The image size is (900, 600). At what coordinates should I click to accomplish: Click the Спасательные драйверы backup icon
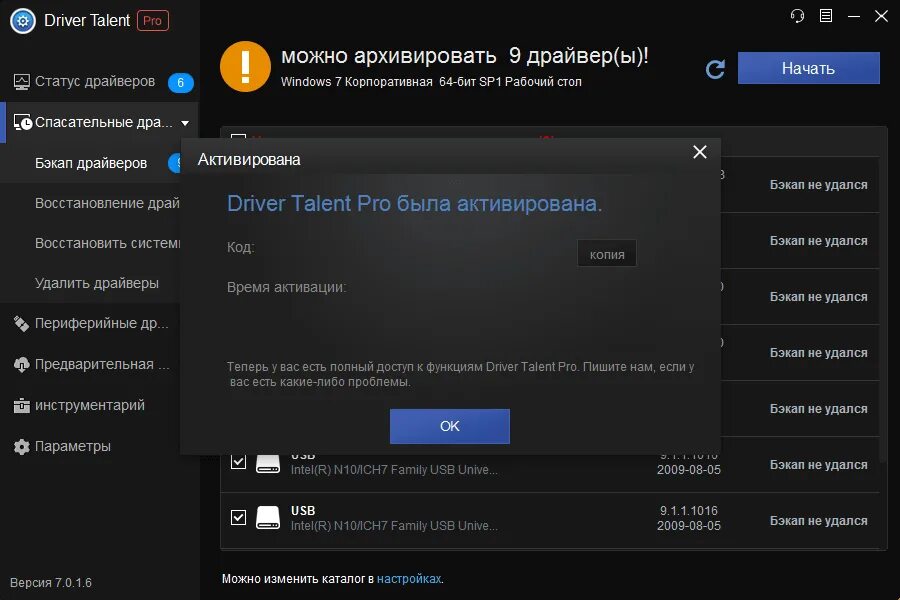click(22, 122)
